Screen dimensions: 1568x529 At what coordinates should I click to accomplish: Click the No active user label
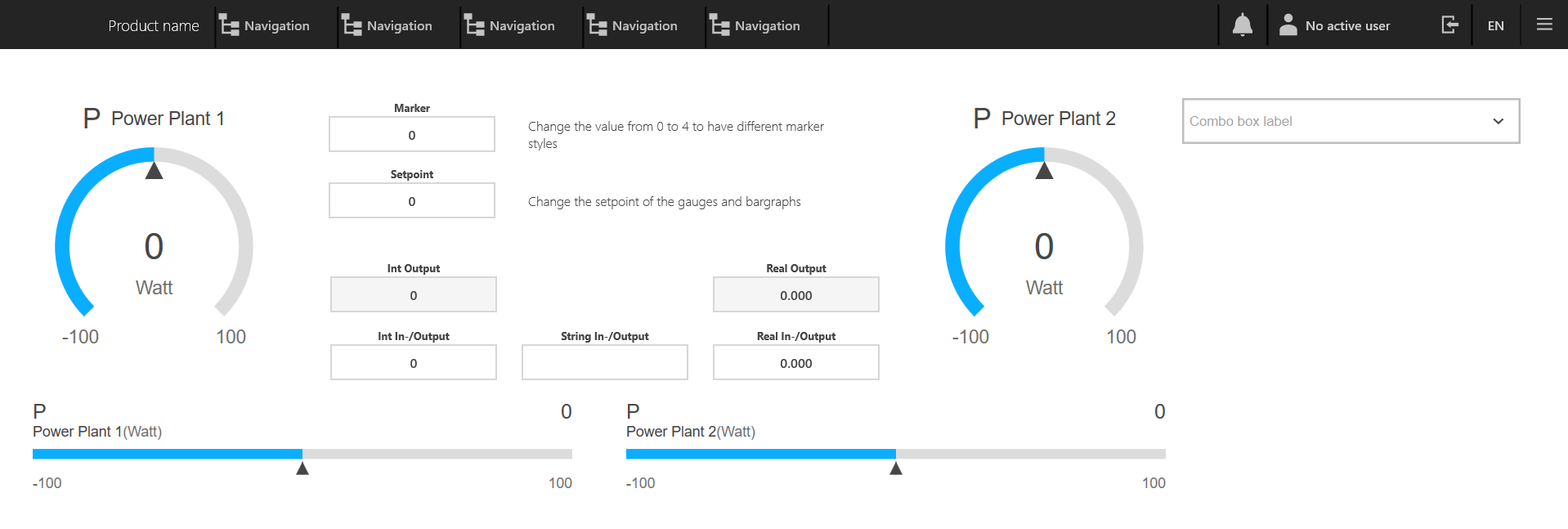(x=1347, y=26)
